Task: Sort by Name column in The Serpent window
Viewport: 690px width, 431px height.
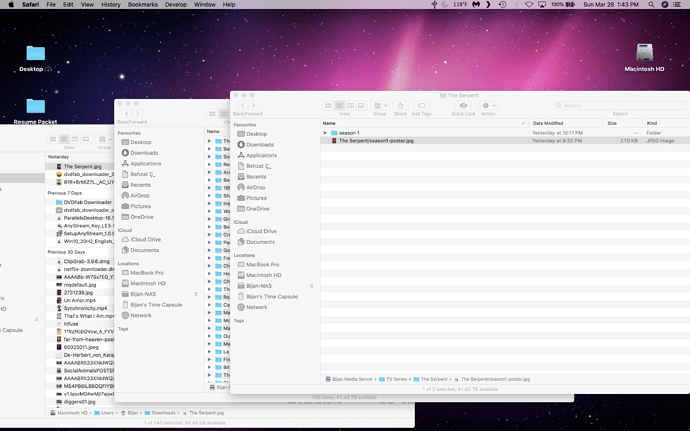Action: [329, 123]
